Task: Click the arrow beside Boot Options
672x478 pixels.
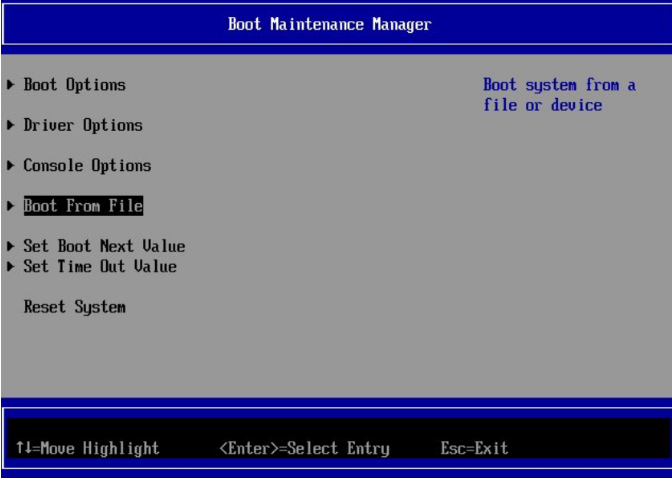Action: (x=11, y=85)
